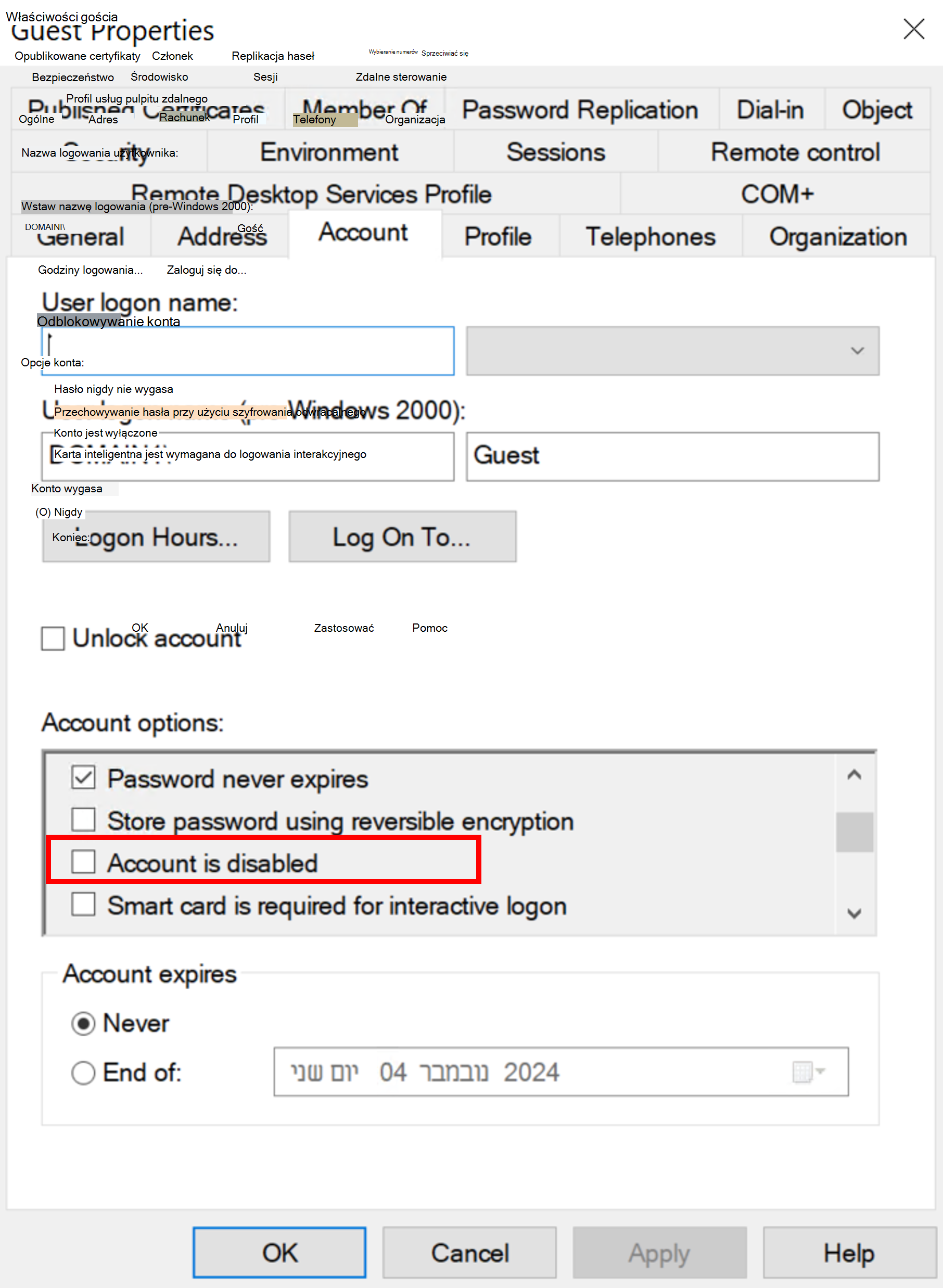Open the Organization tab

pos(837,236)
